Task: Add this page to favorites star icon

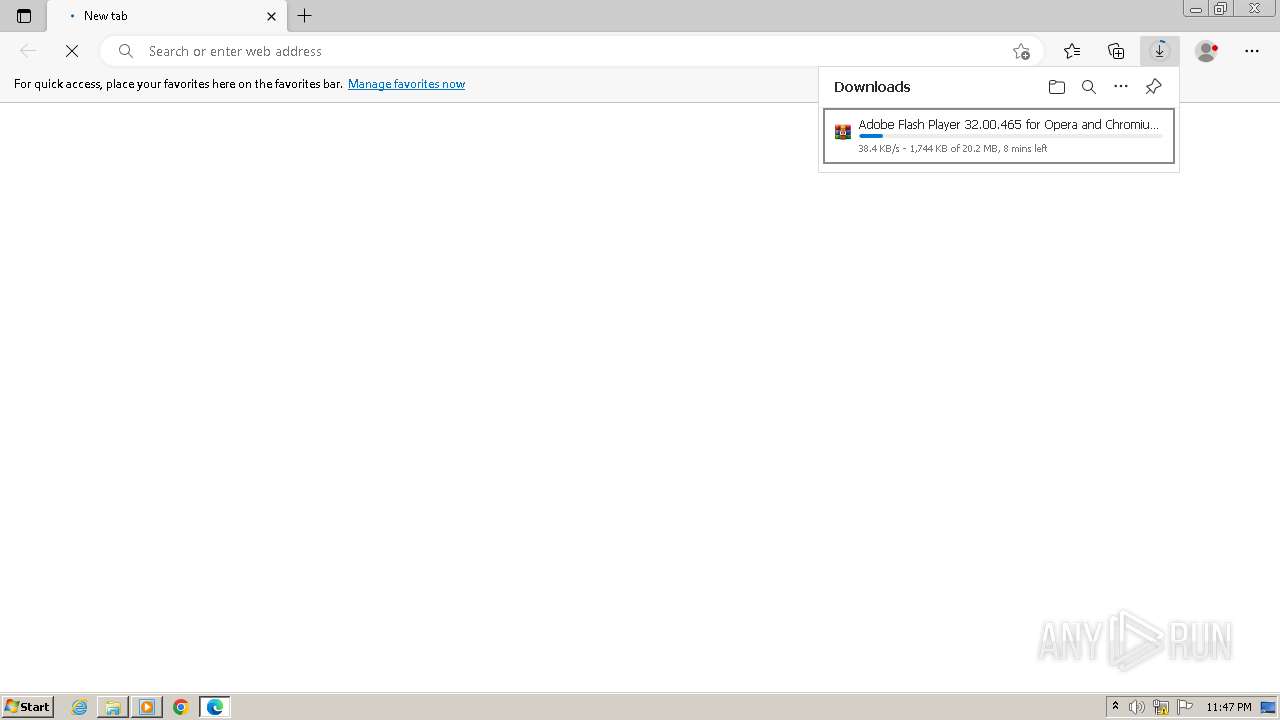Action: (x=1021, y=51)
